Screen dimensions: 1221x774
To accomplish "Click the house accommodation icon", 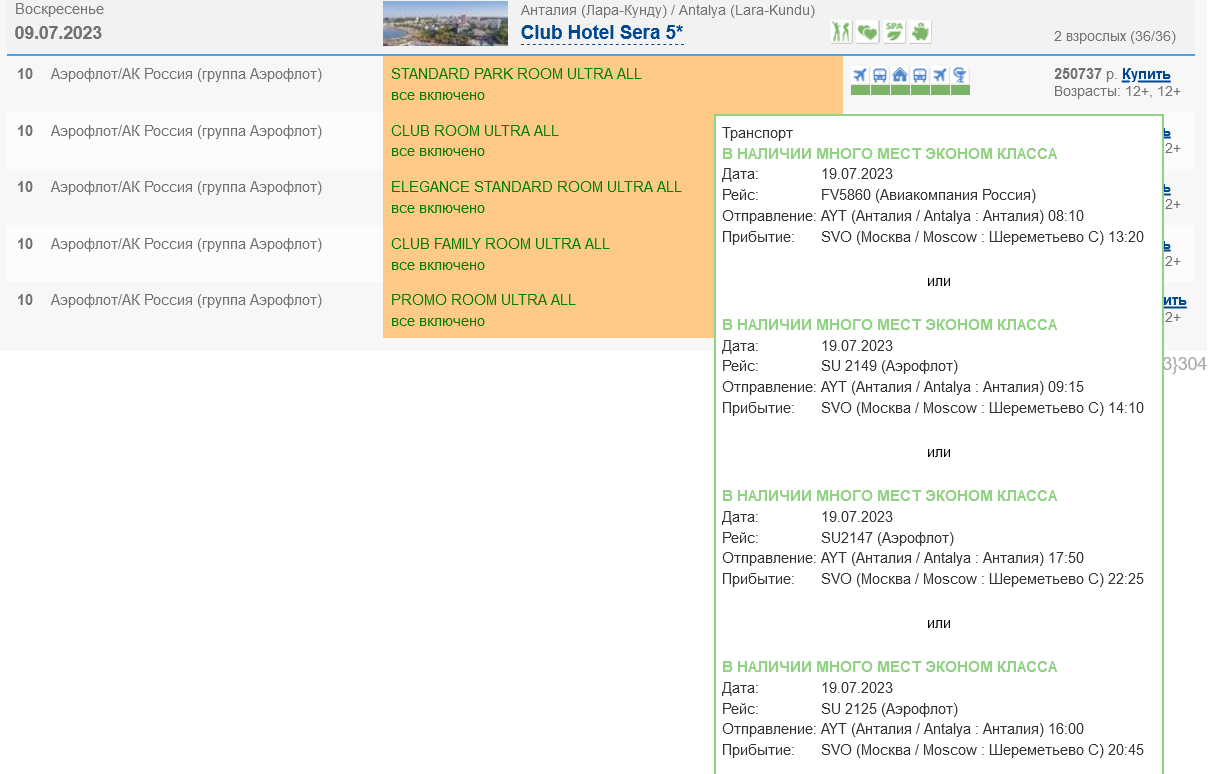I will (x=900, y=75).
